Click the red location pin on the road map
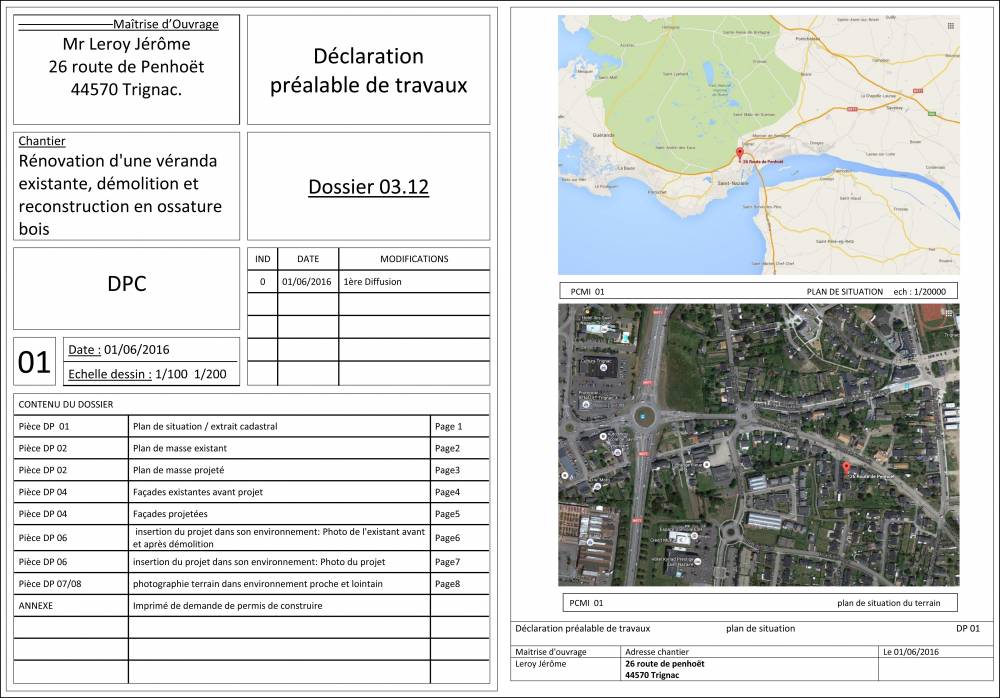The image size is (1000, 698). 740,153
